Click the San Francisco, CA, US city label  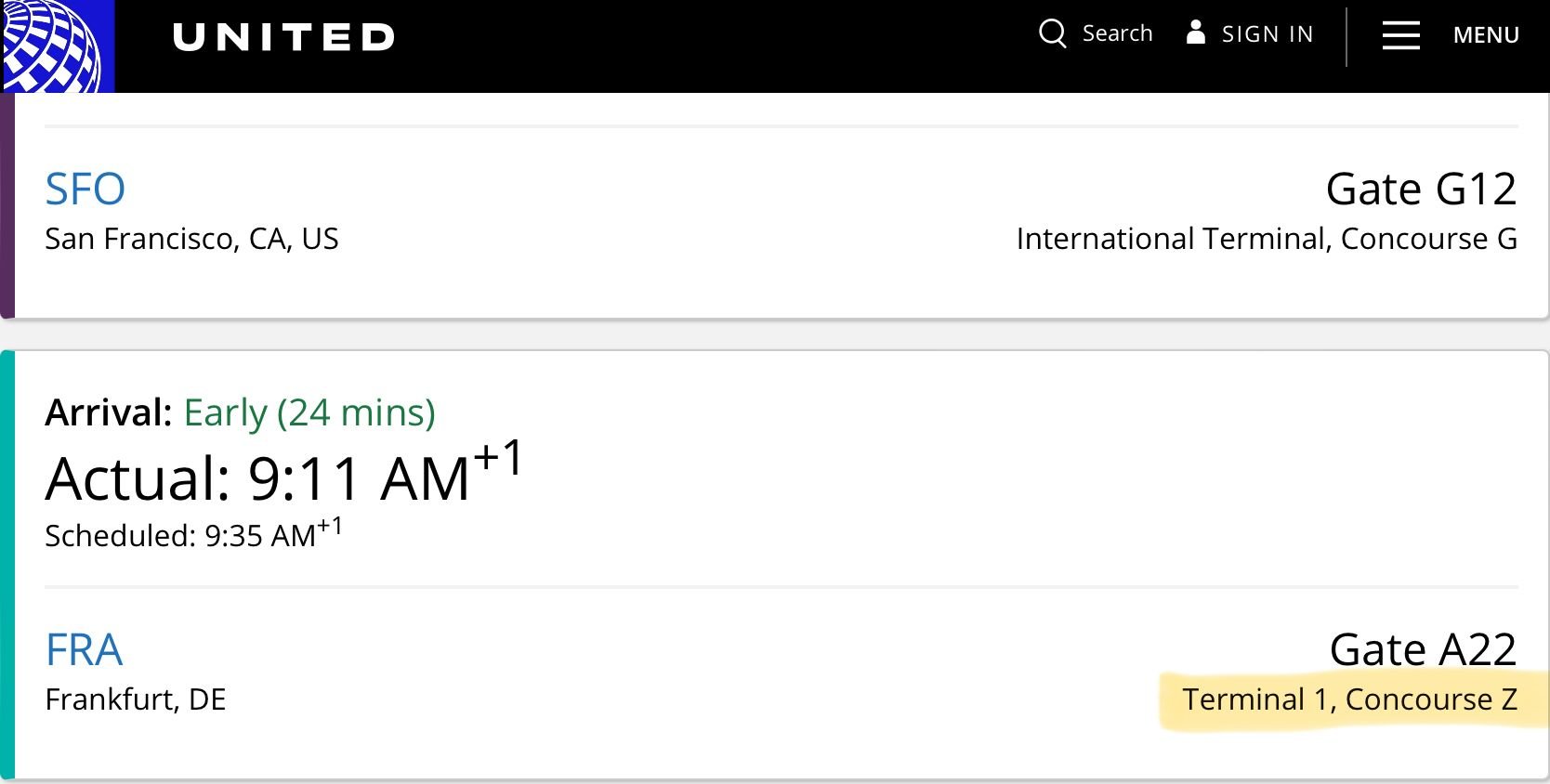click(x=191, y=239)
